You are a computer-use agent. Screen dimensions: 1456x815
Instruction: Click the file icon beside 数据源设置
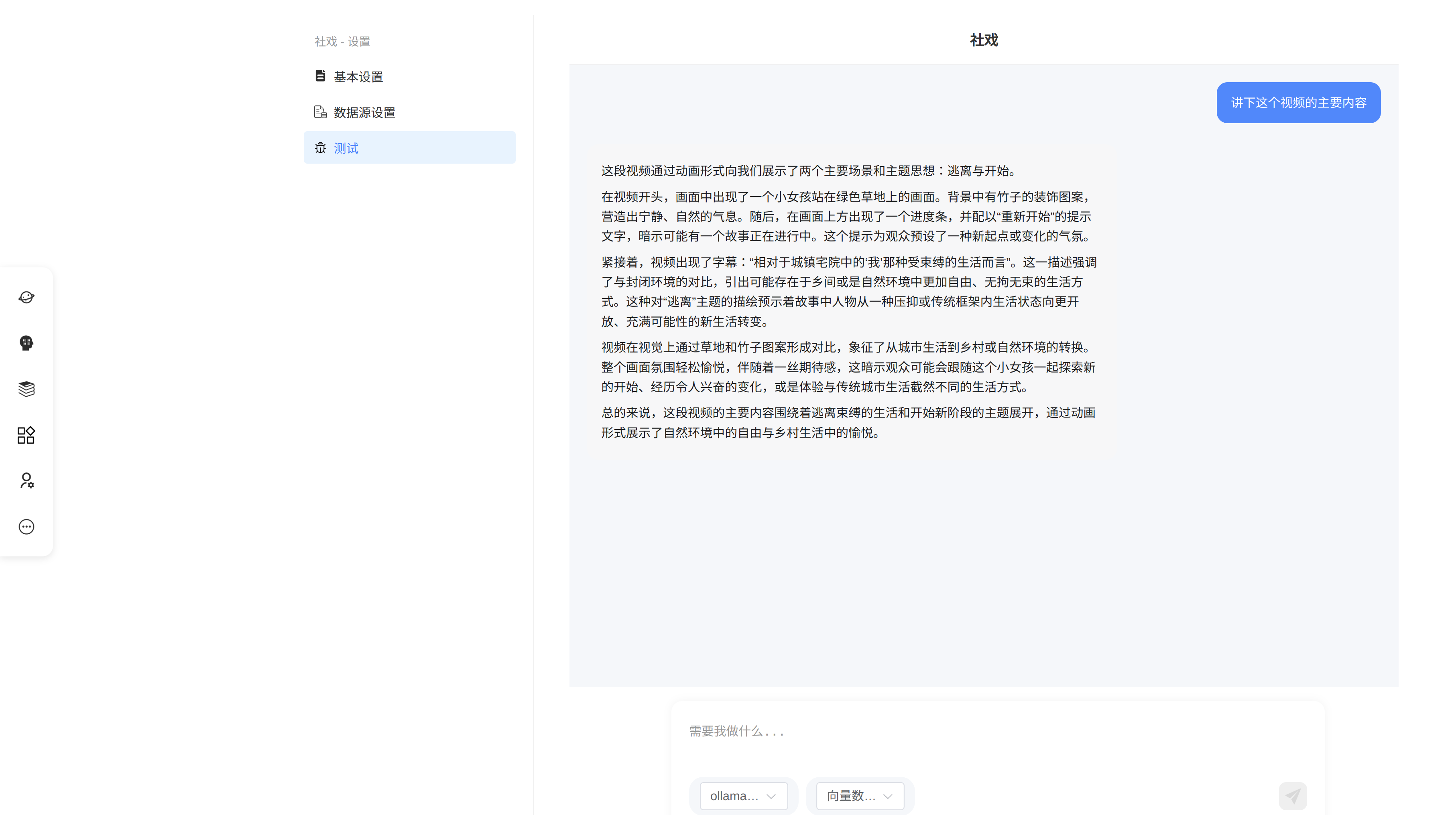click(321, 112)
